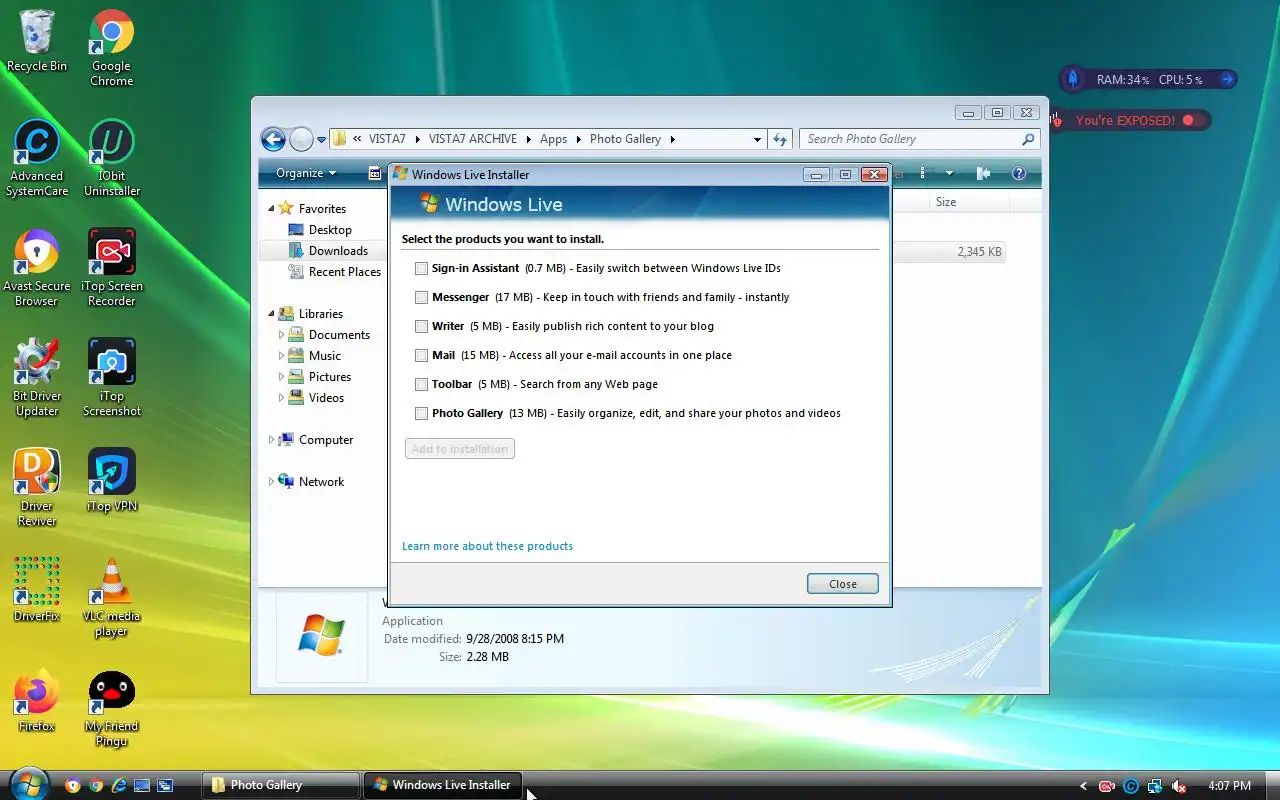
Task: Check the Messenger checkbox
Action: pyautogui.click(x=421, y=297)
